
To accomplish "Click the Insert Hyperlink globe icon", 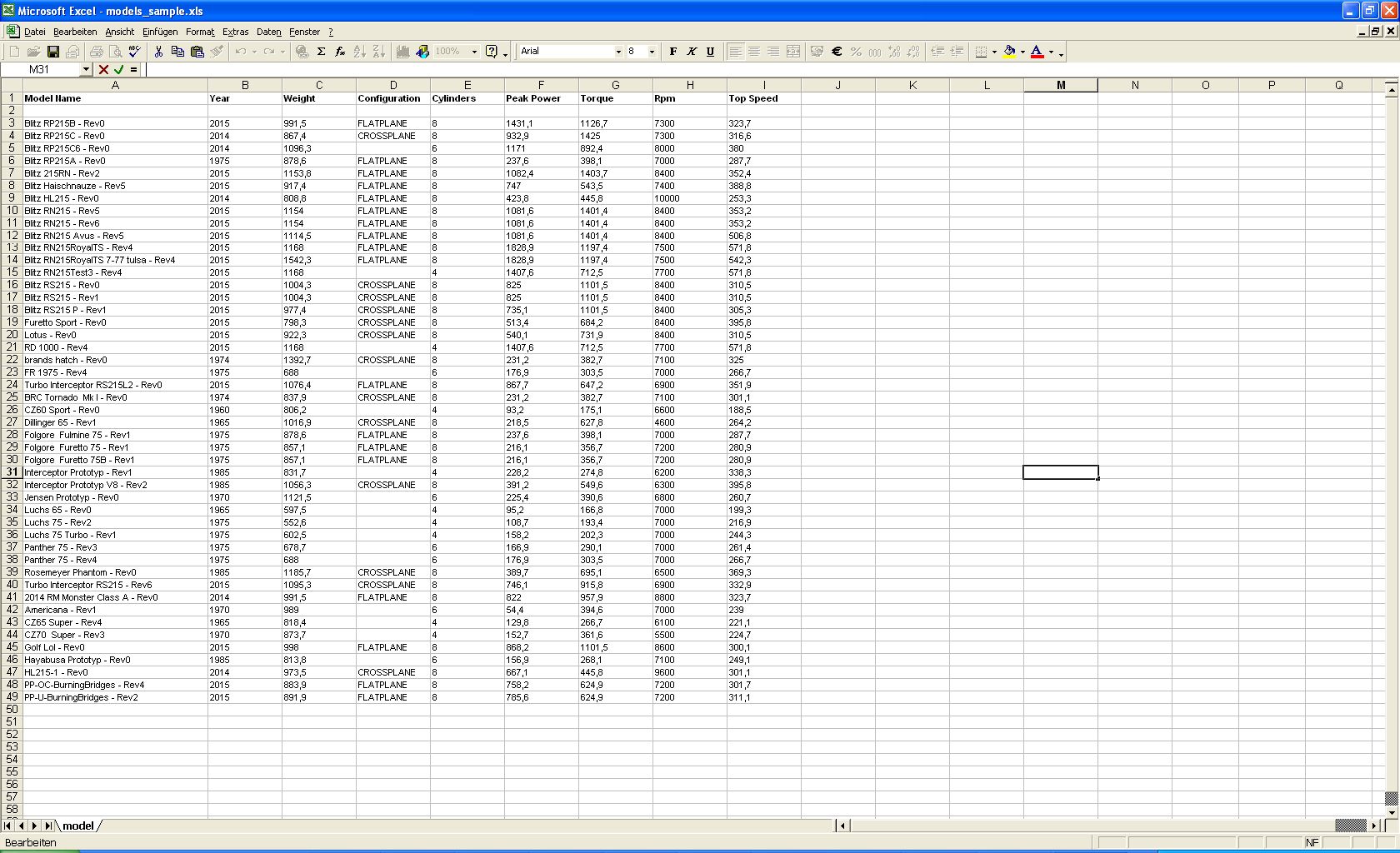I will click(302, 52).
